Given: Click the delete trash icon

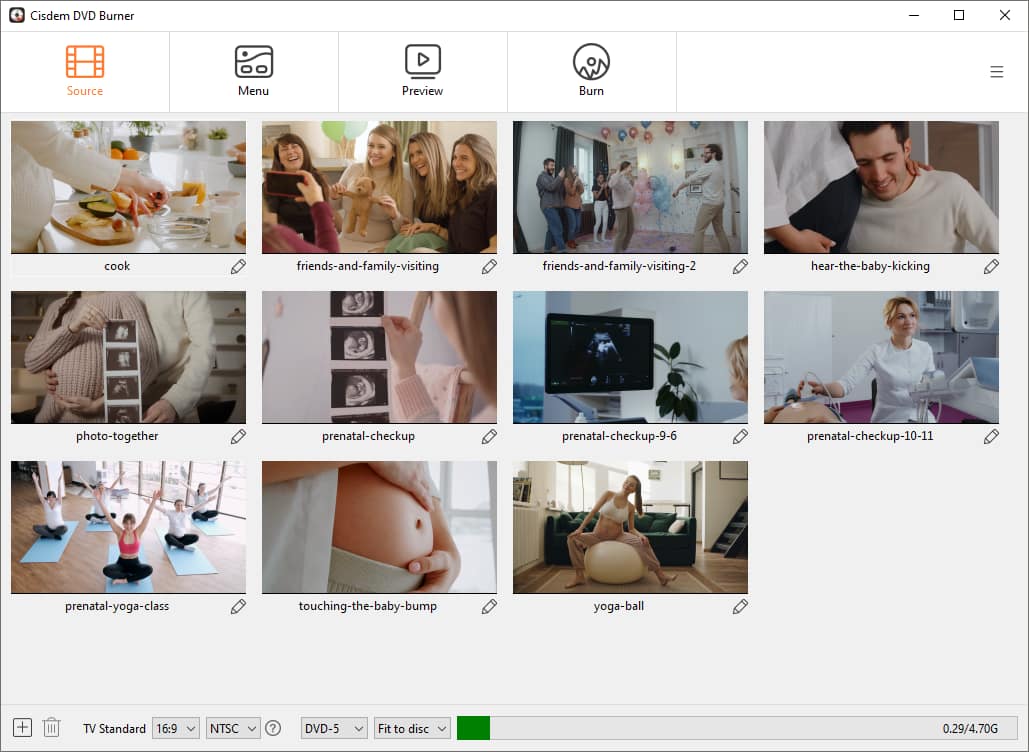Looking at the screenshot, I should tap(51, 727).
